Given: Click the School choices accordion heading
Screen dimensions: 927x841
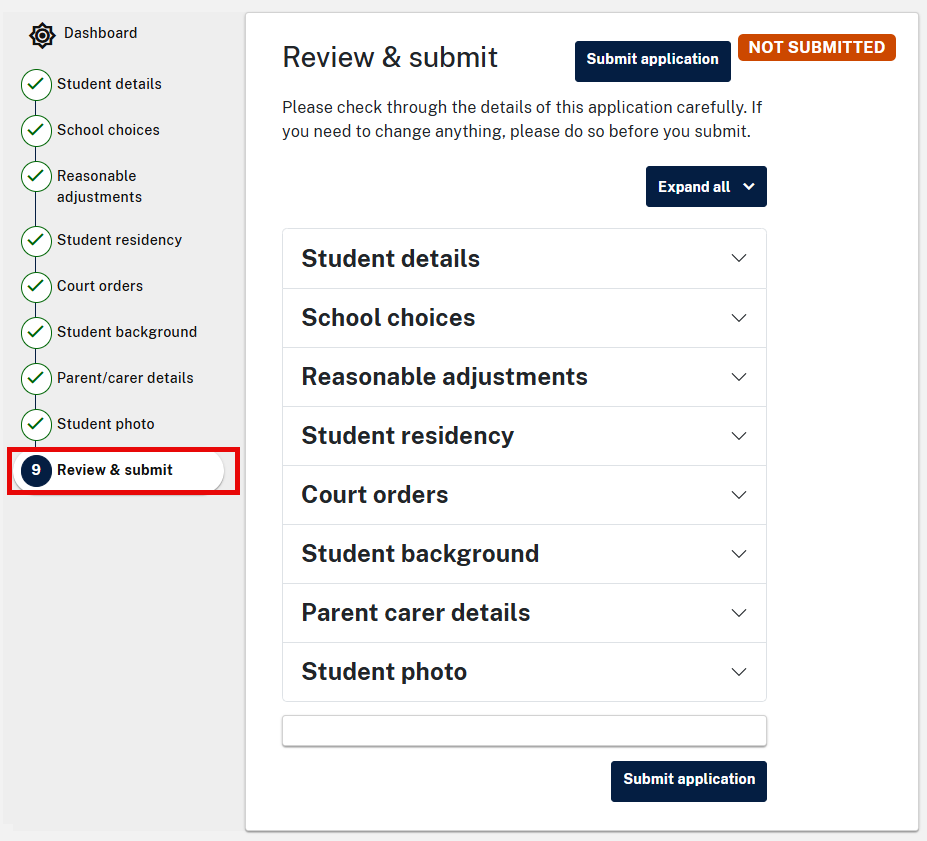Looking at the screenshot, I should pyautogui.click(x=388, y=318).
